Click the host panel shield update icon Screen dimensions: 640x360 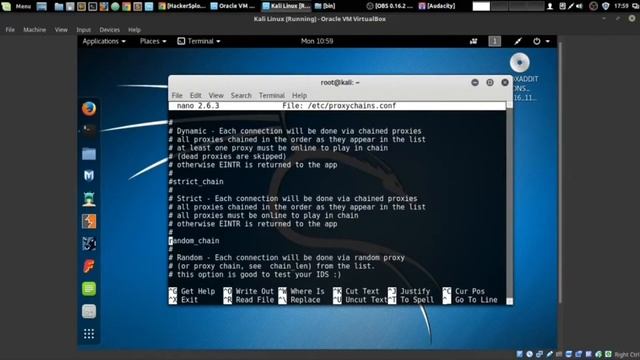pyautogui.click(x=606, y=6)
